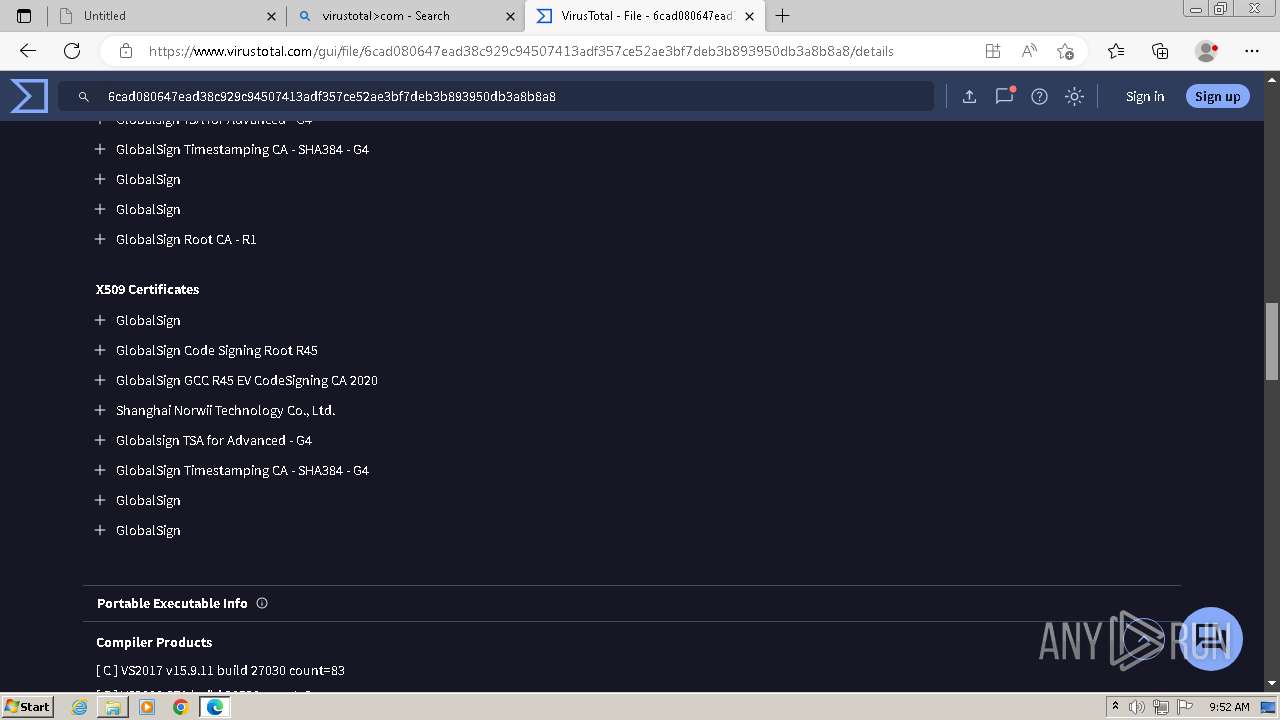Screen dimensions: 1280x720
Task: Click the VirusTotal hash search field
Action: click(x=496, y=96)
